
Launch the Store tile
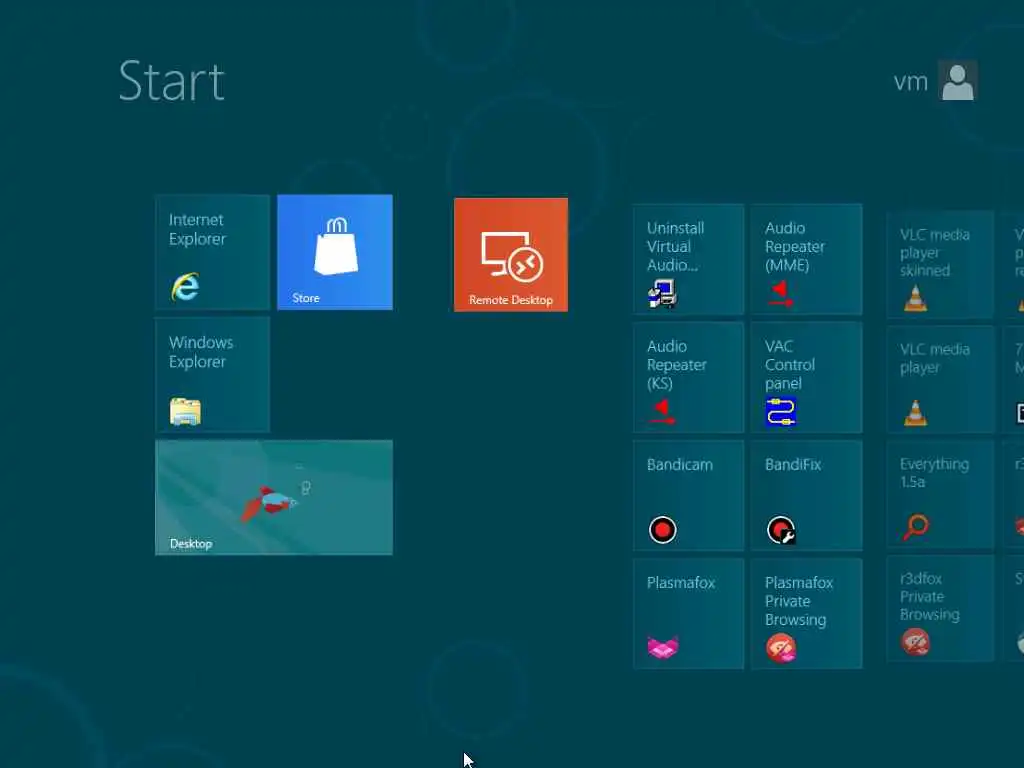pyautogui.click(x=335, y=252)
